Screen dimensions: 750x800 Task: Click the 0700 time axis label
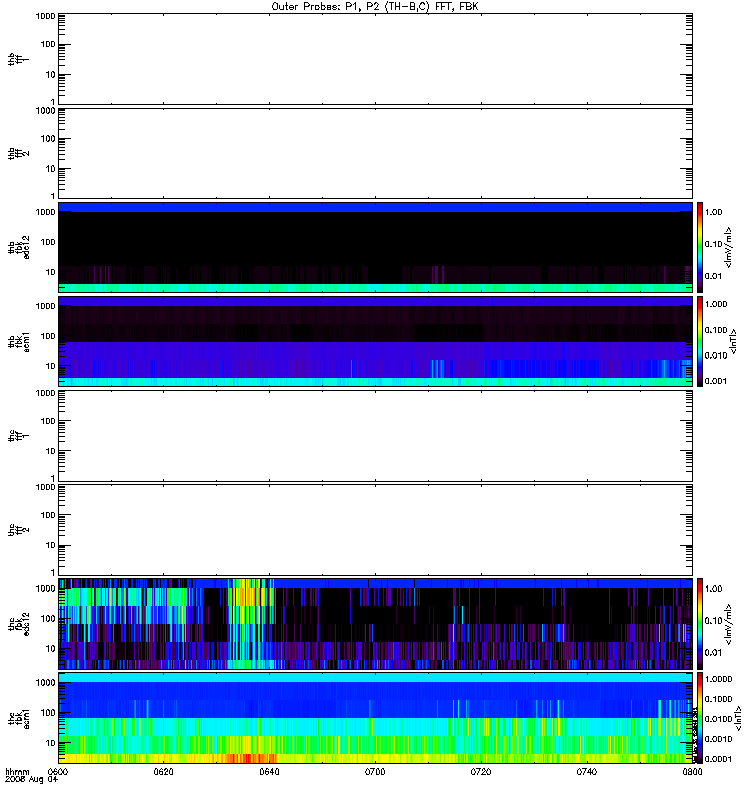[375, 772]
